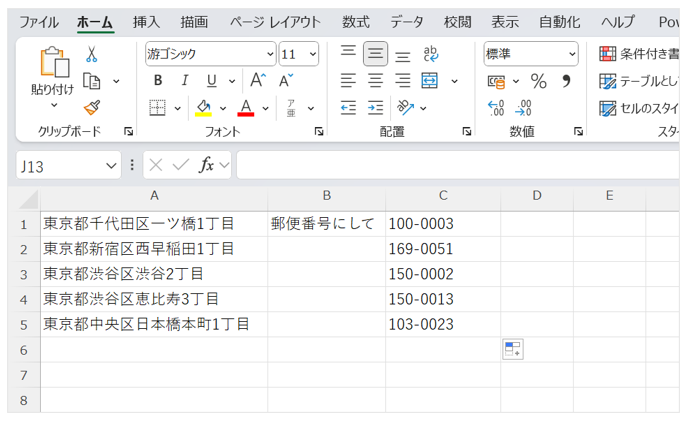Open font settings dialog launcher フォント
Image resolution: width=688 pixels, height=425 pixels.
[x=319, y=131]
